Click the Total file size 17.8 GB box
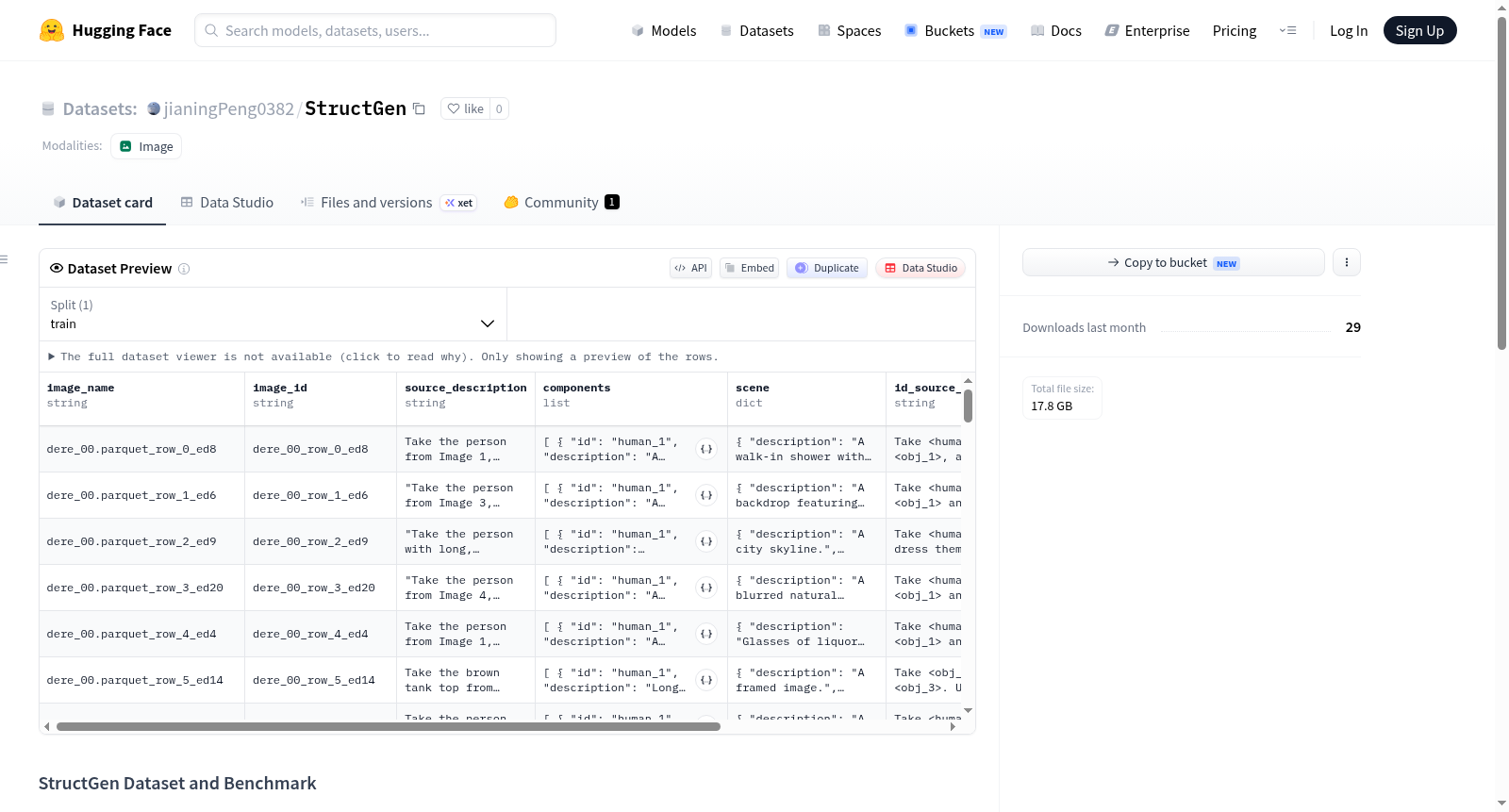This screenshot has width=1509, height=812. [1063, 398]
